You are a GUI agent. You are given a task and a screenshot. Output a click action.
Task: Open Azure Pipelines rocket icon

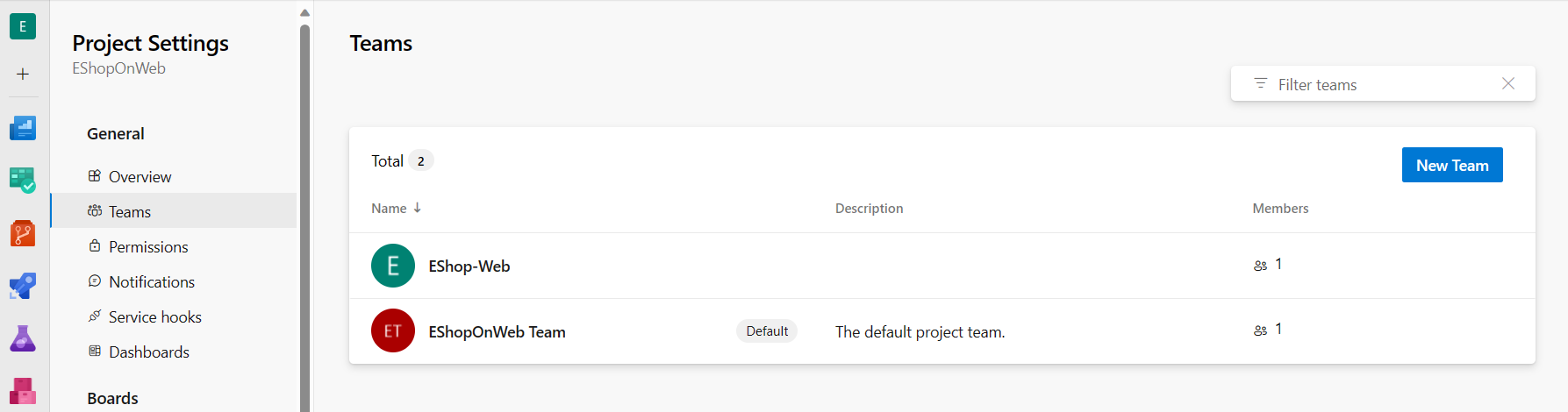pyautogui.click(x=23, y=286)
